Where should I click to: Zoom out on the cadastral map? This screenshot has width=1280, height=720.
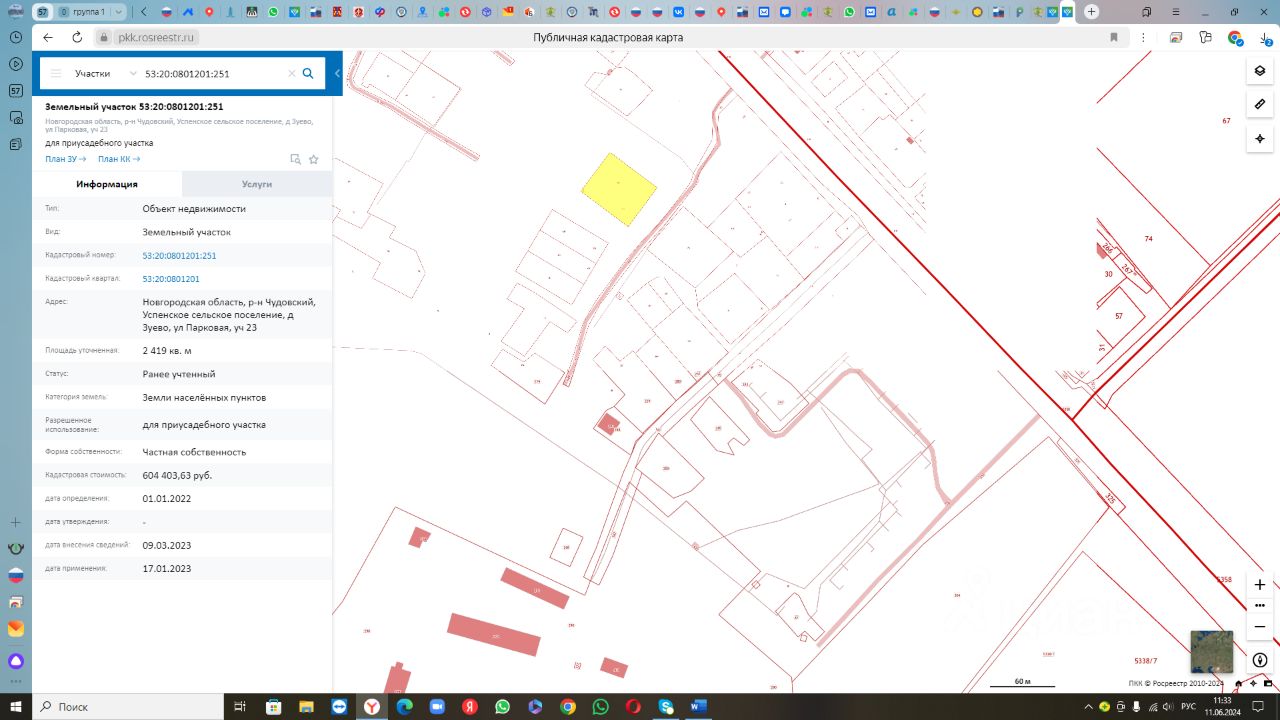[1260, 626]
